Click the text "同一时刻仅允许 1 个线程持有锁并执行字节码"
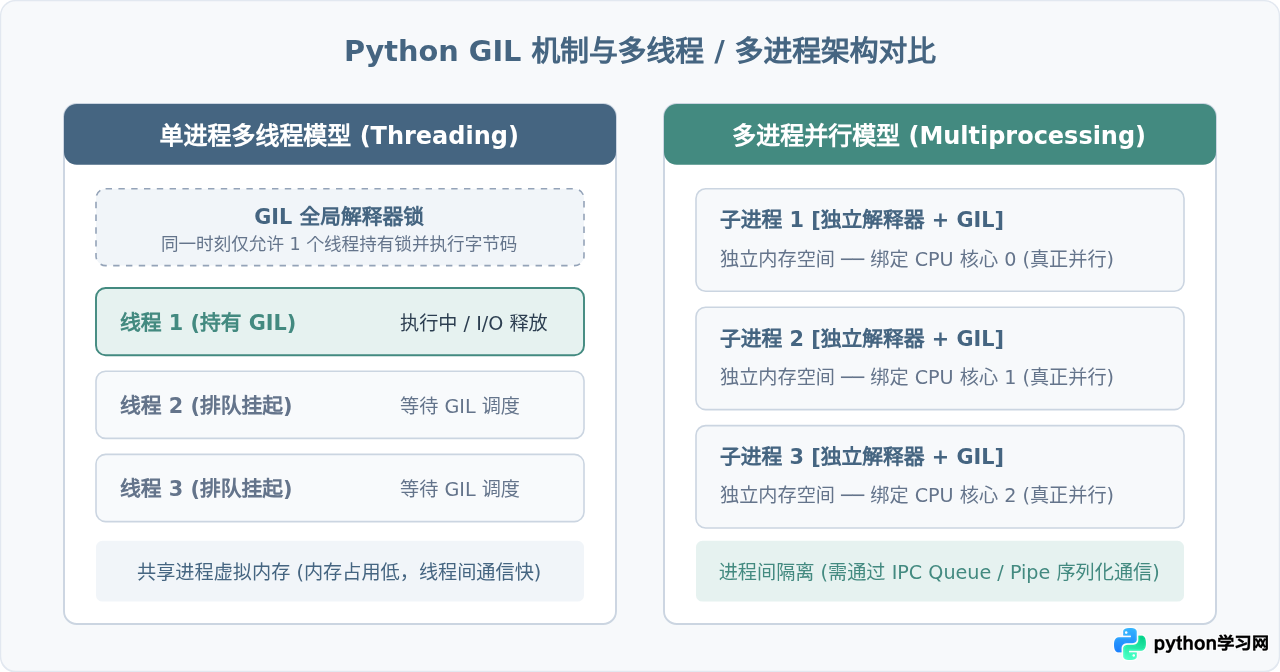Image resolution: width=1280 pixels, height=672 pixels. [340, 244]
